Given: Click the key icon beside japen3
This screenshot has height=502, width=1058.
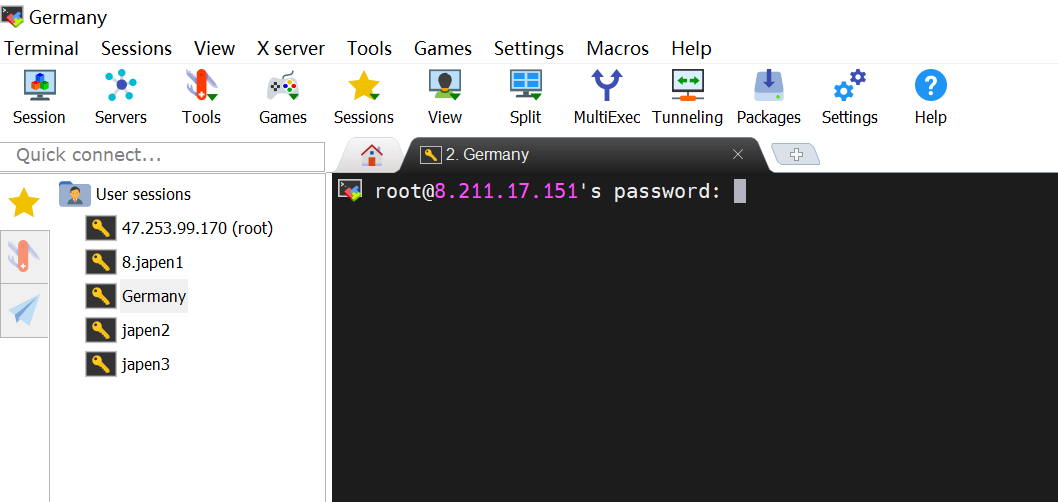Looking at the screenshot, I should click(x=101, y=364).
